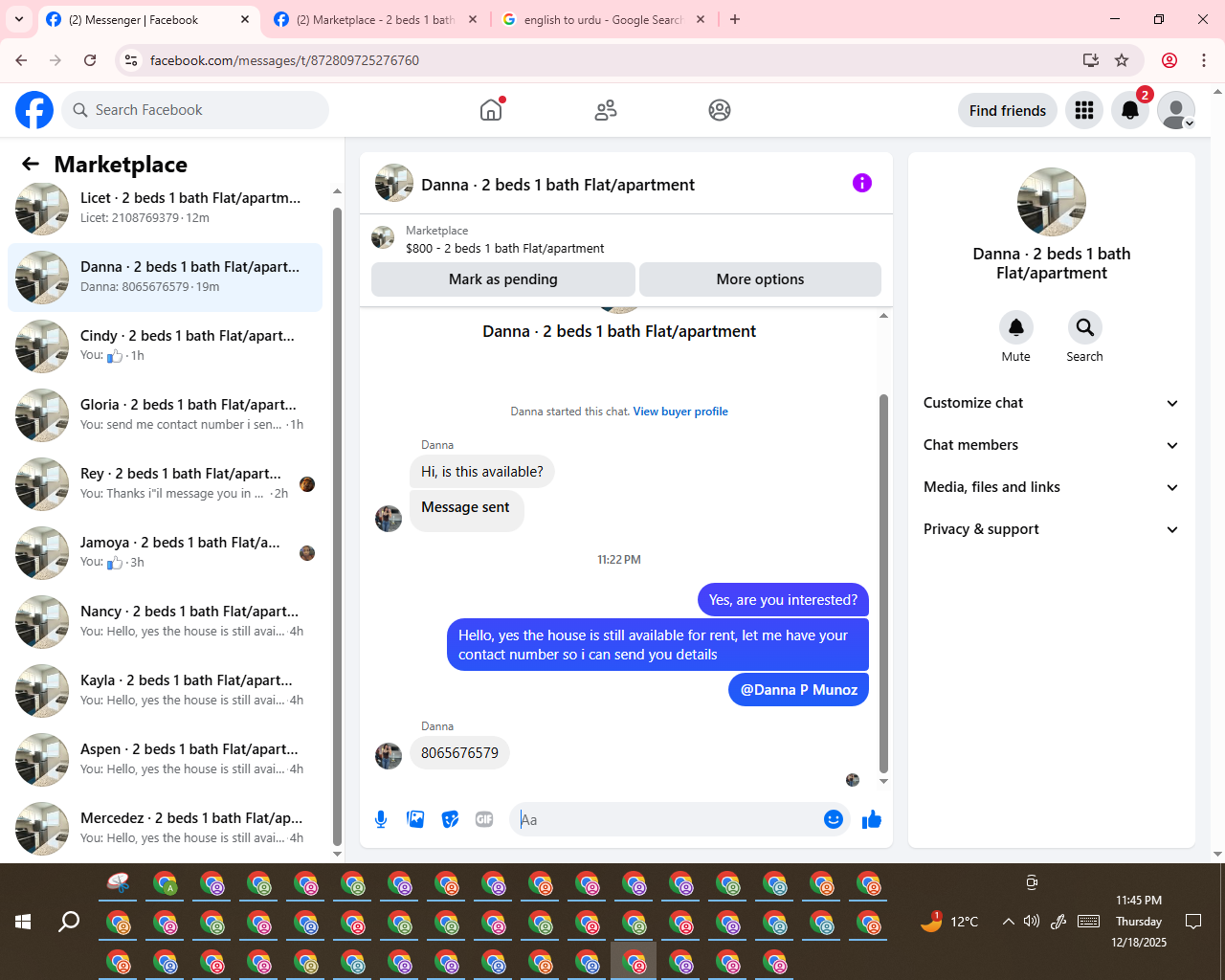Screen dimensions: 1225x980
Task: Show hidden system tray icons chevron
Action: [x=1008, y=922]
